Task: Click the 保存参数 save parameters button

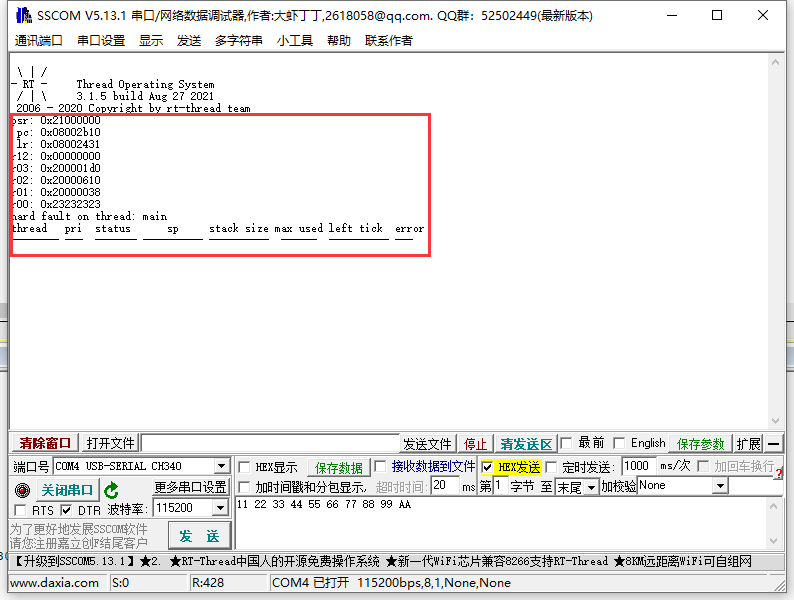Action: click(701, 443)
